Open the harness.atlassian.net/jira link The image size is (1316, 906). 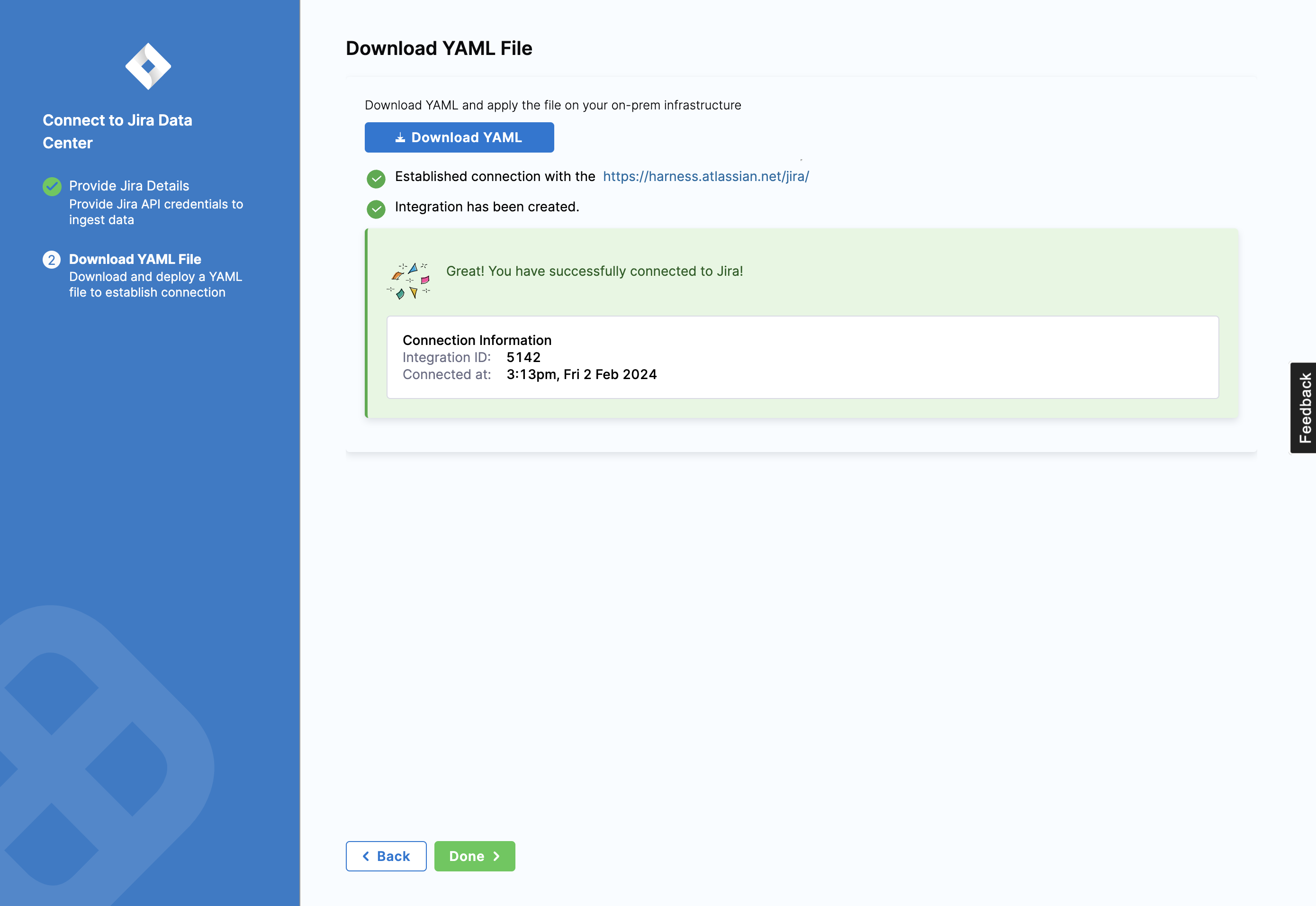705,176
